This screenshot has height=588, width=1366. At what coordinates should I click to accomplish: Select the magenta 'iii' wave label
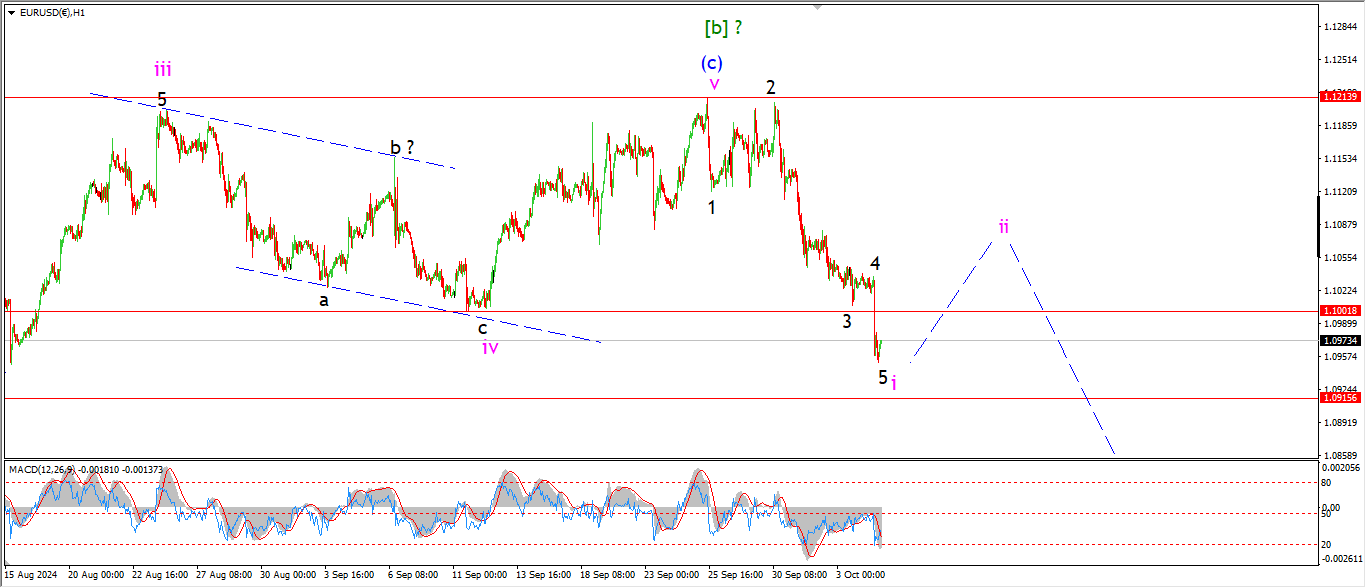162,69
